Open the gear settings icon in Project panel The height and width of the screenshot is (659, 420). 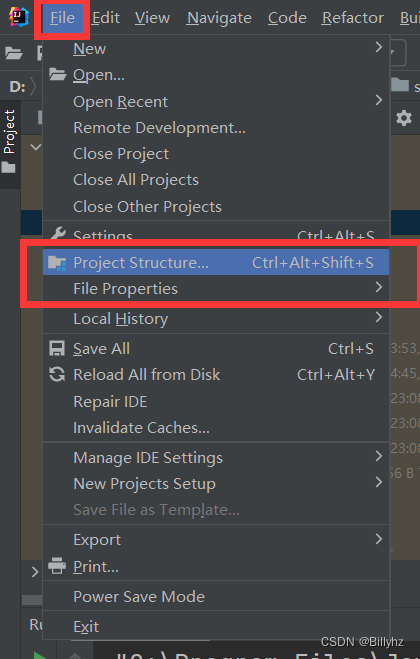click(404, 118)
